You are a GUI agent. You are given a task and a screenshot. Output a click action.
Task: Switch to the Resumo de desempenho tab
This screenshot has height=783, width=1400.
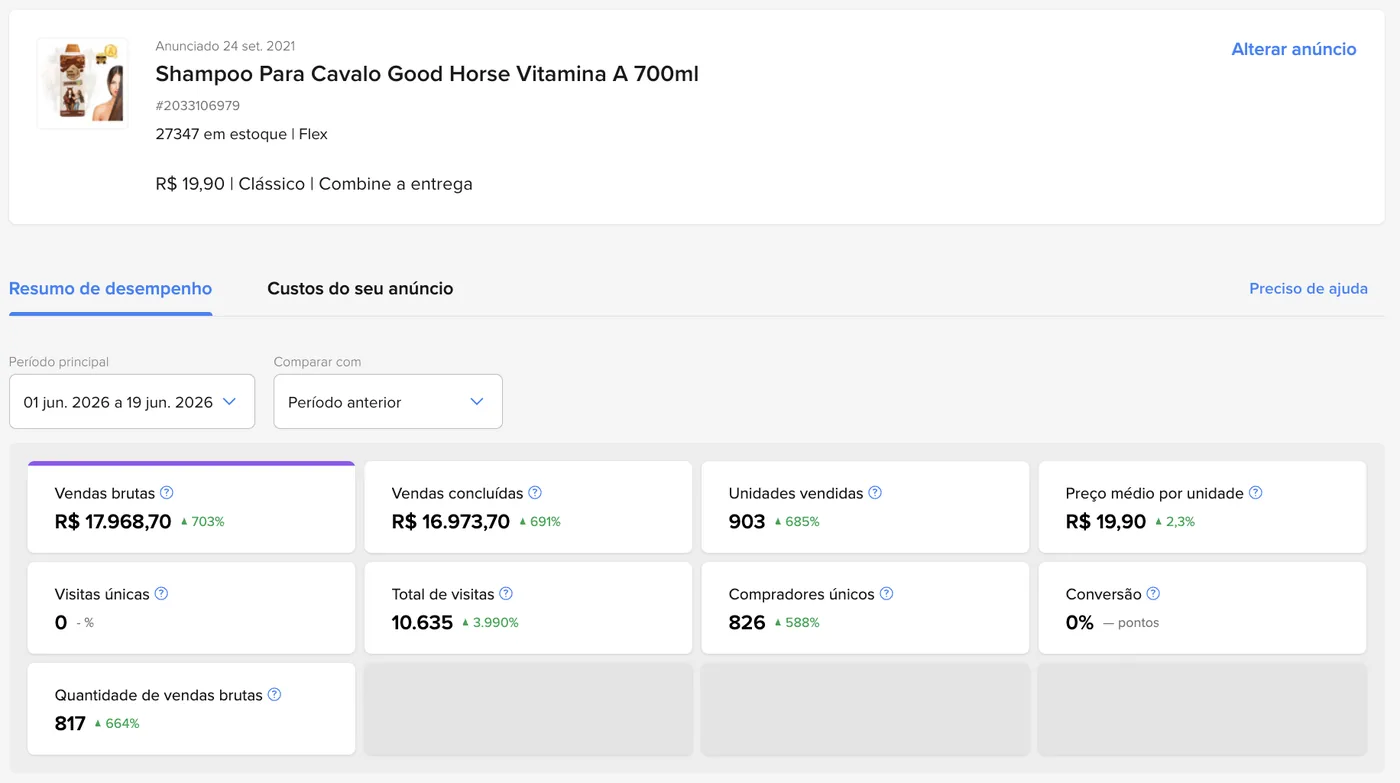[111, 289]
